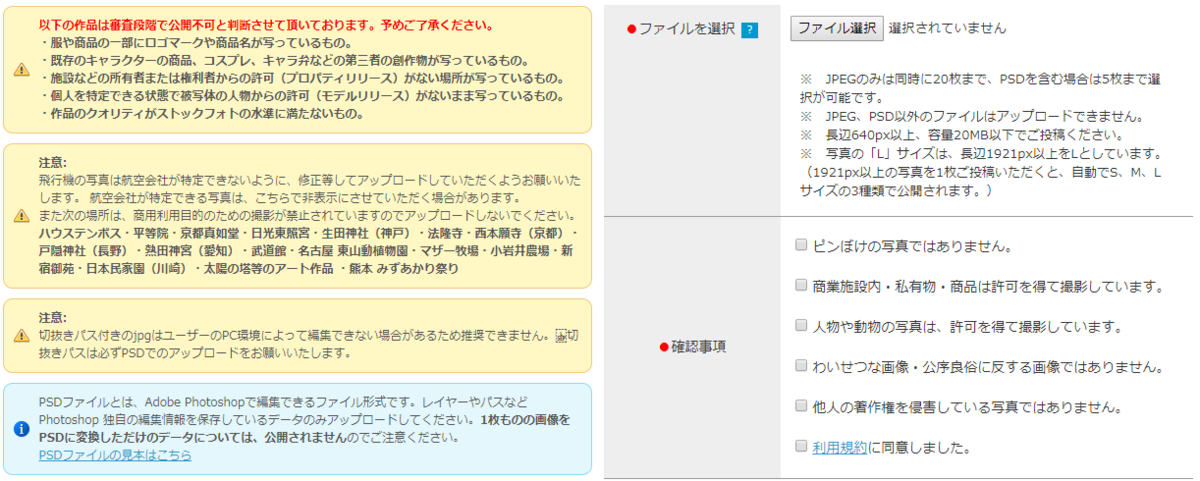Enable 人物や動物の写真 permission checkbox
The image size is (1200, 481).
coord(801,325)
